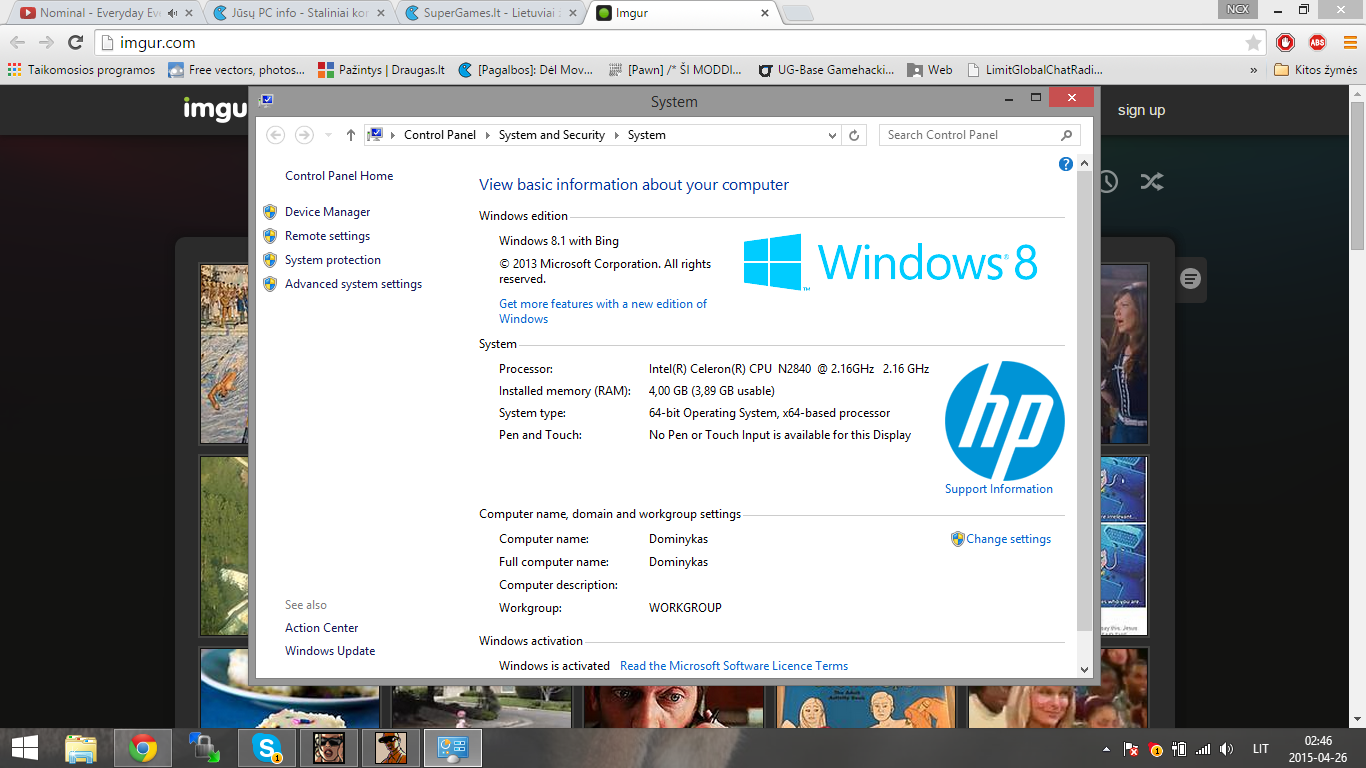The height and width of the screenshot is (768, 1366).
Task: Open the UG-Base Gamehacking bookmark
Action: 826,70
